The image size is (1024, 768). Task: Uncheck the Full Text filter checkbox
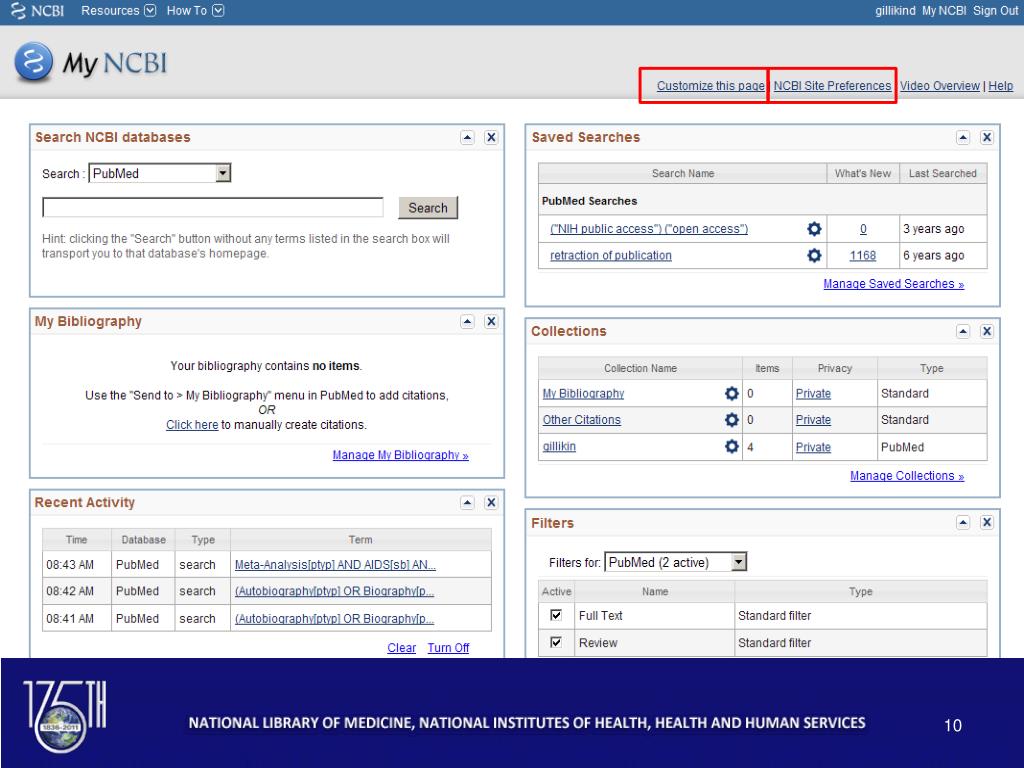pyautogui.click(x=556, y=615)
